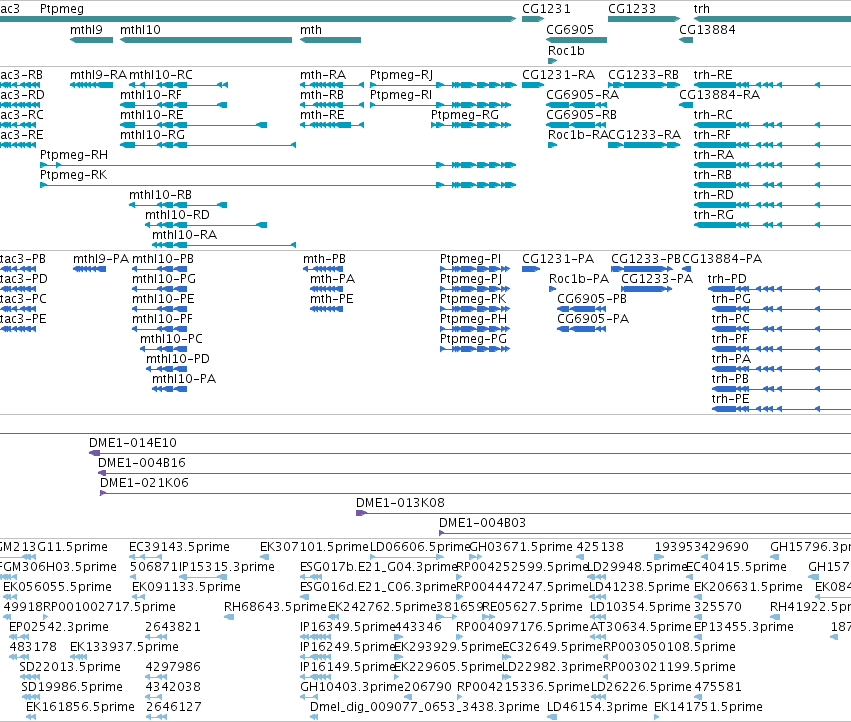The height and width of the screenshot is (722, 851).
Task: Select EST Dmel_dig_009077_0653_3438.3prime
Action: [x=314, y=717]
